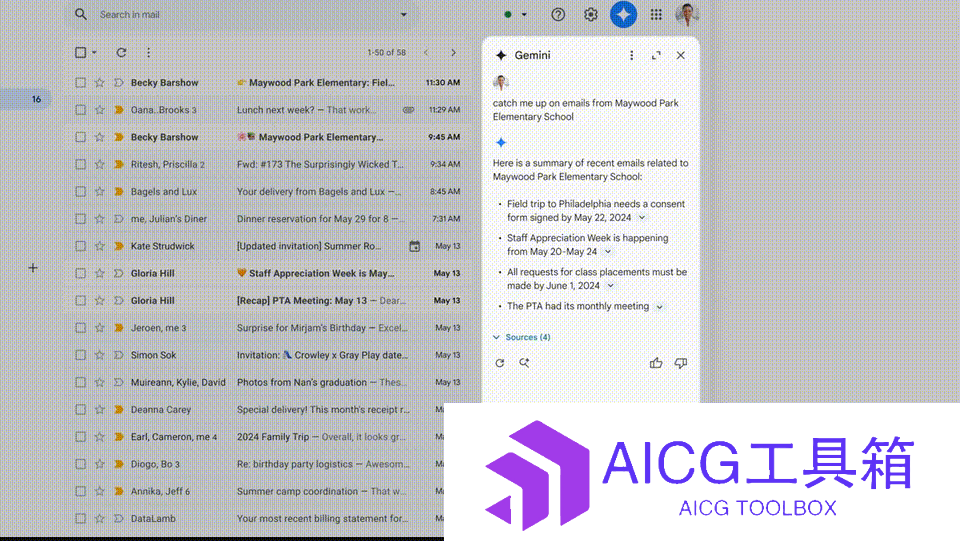Open Gemini panel more options
This screenshot has width=960, height=541.
[631, 55]
